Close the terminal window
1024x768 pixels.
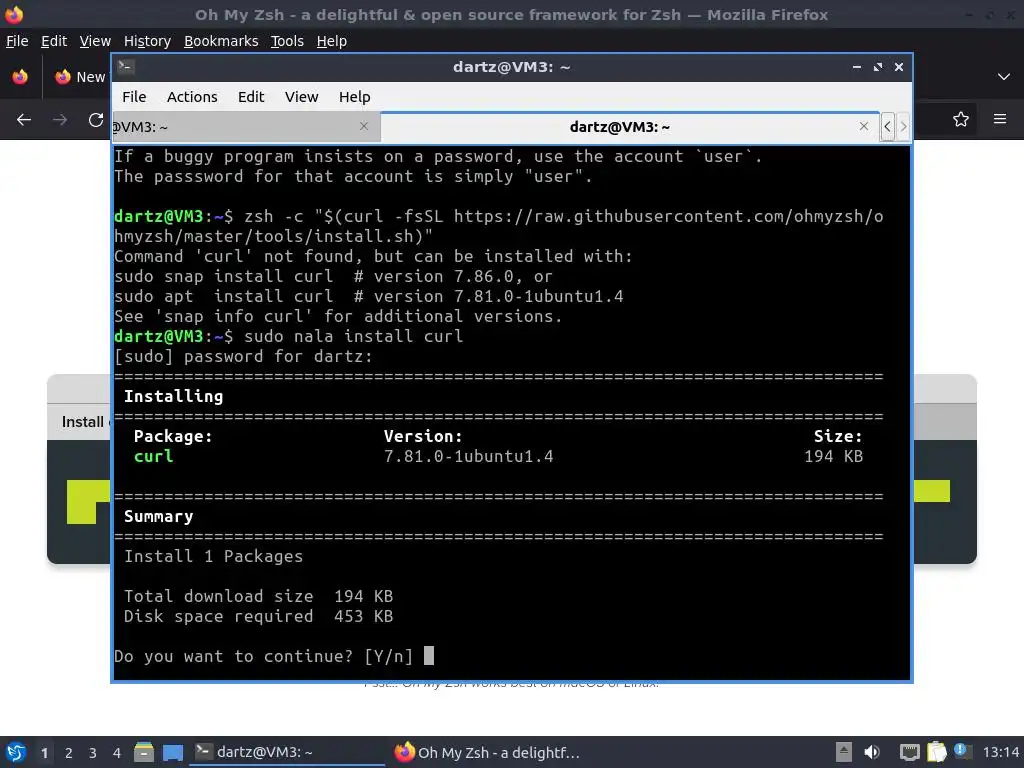[x=899, y=67]
